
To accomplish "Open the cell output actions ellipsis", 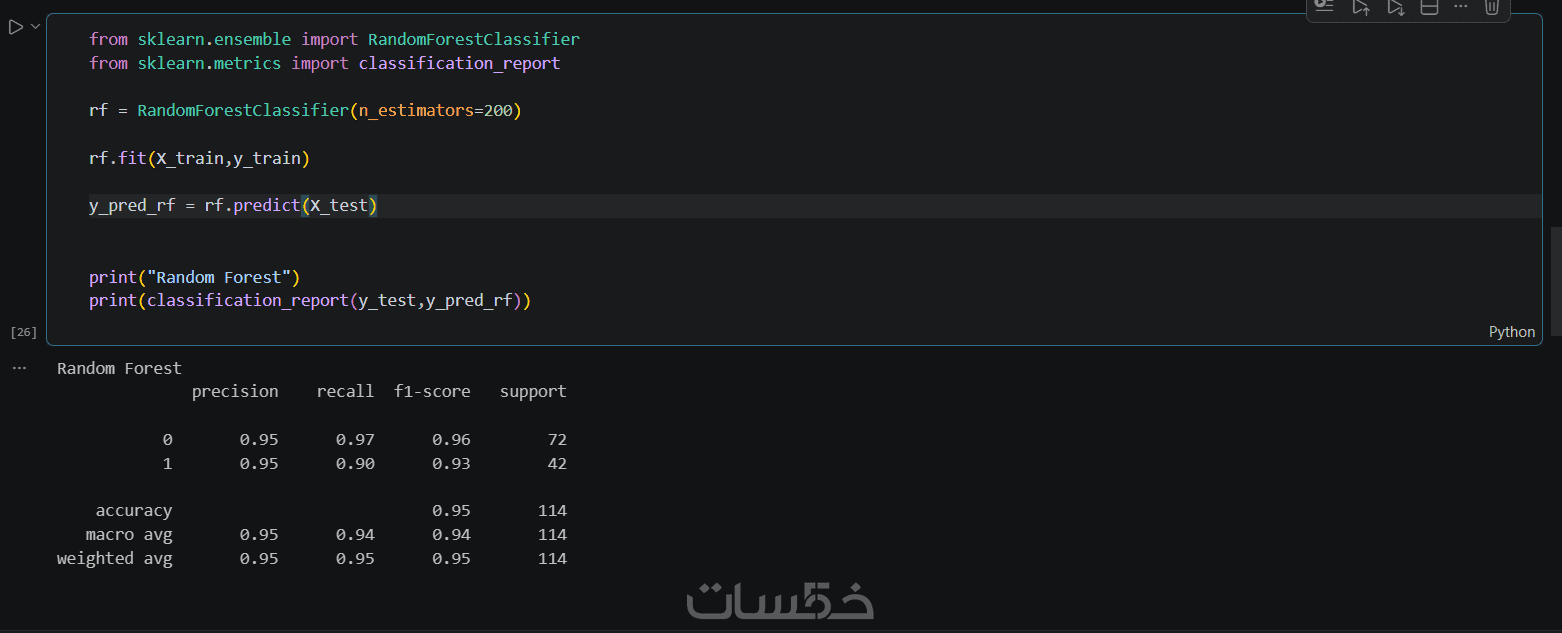I will tap(18, 368).
